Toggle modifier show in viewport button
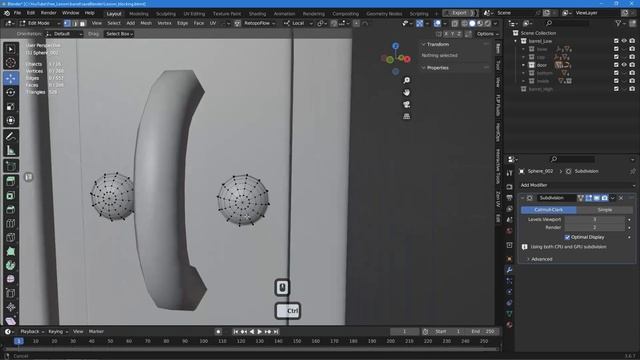The height and width of the screenshot is (360, 640). pos(596,198)
